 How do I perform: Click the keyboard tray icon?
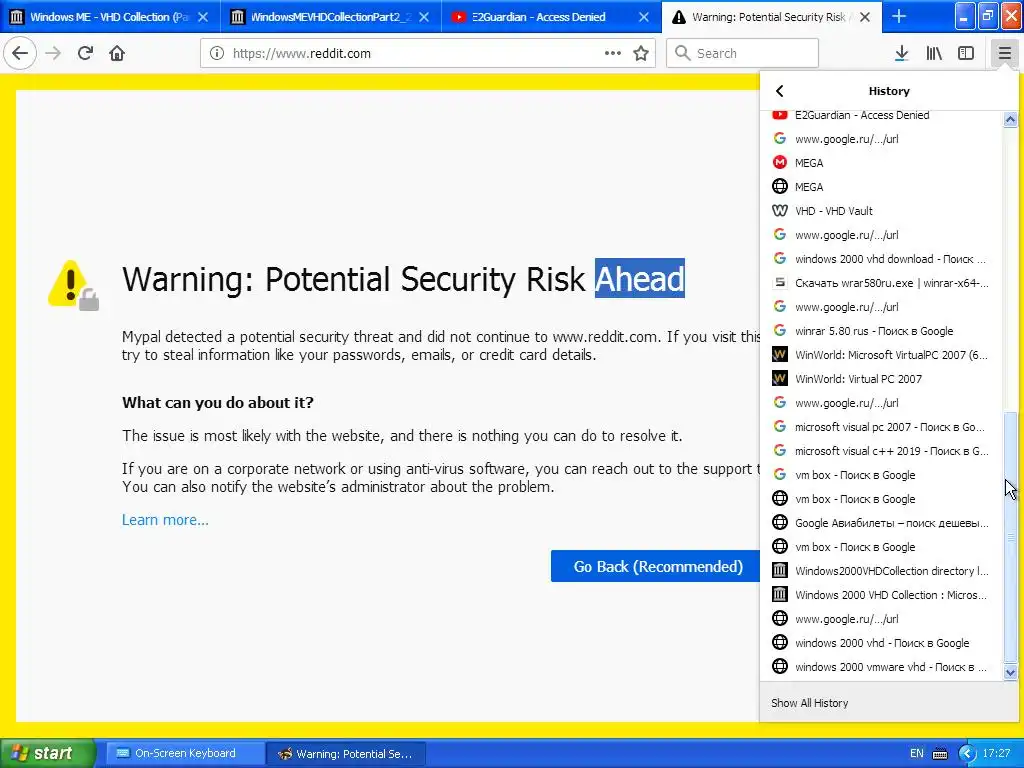940,754
